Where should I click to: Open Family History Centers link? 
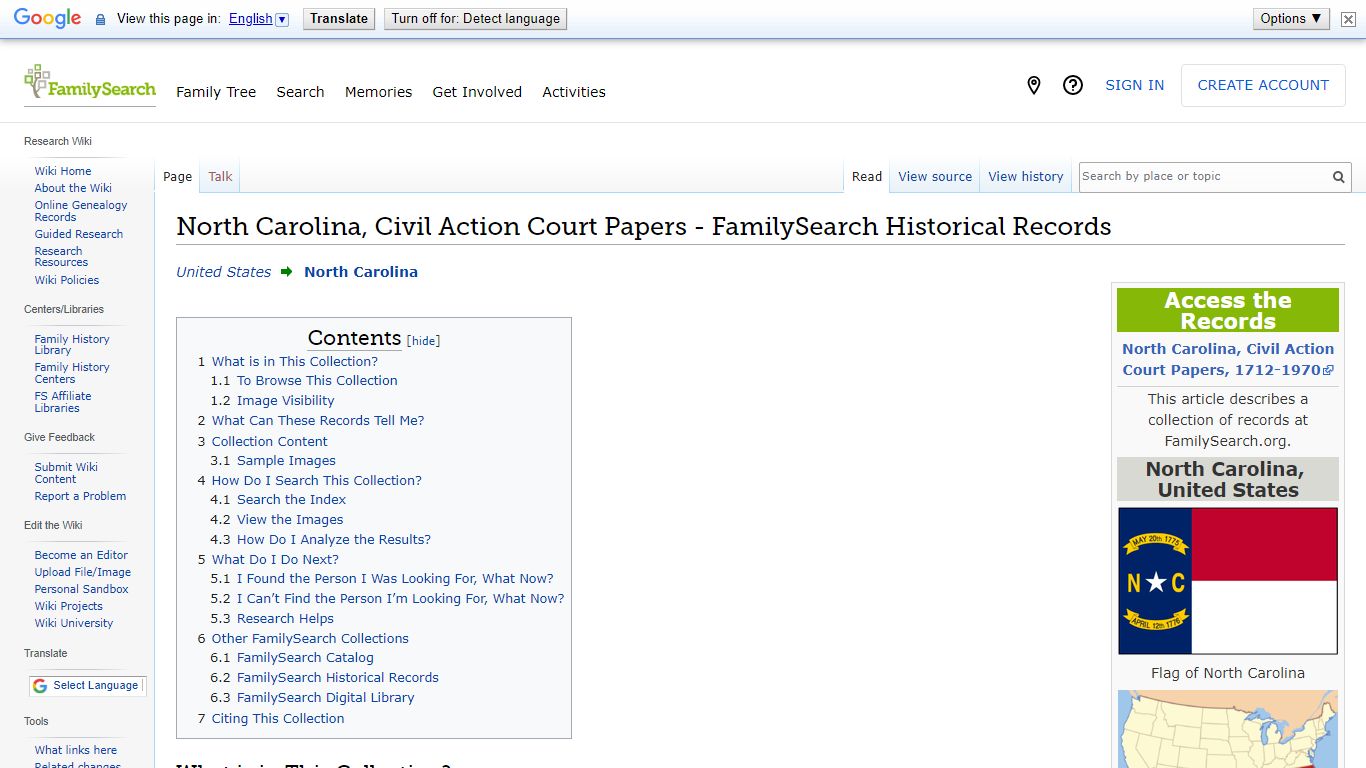tap(72, 373)
